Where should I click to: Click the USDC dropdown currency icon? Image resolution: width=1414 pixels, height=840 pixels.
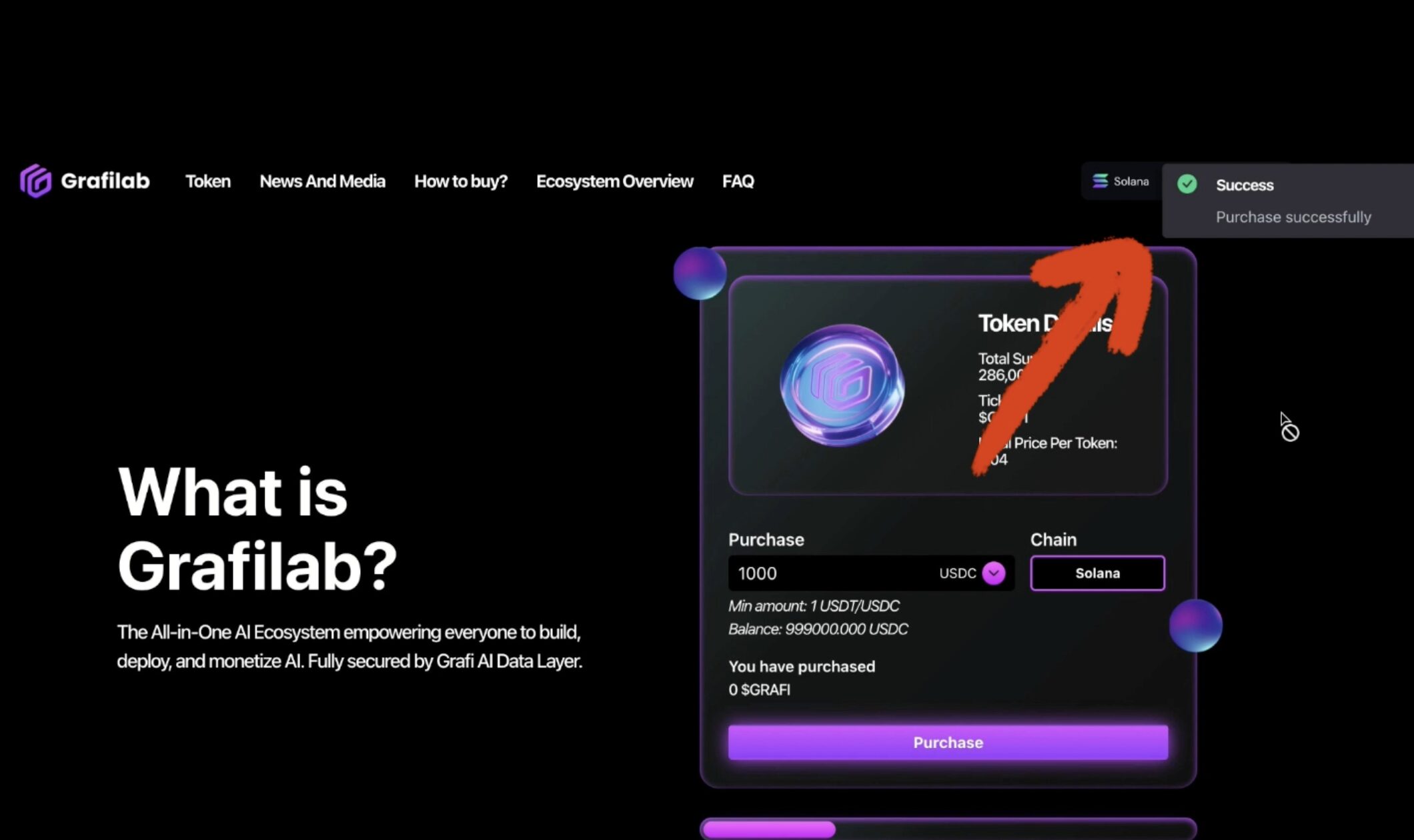[993, 571]
